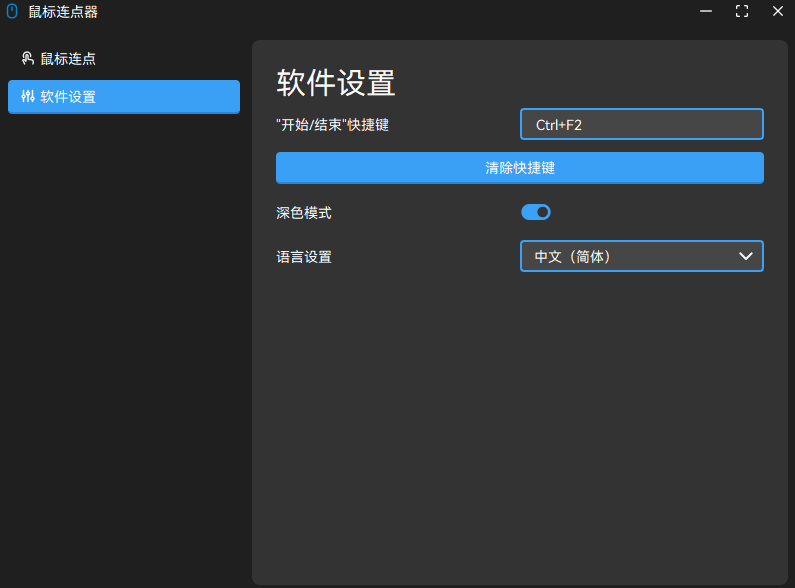Image resolution: width=795 pixels, height=588 pixels.
Task: Disable the 深色模式 toggle switch
Action: pos(536,212)
